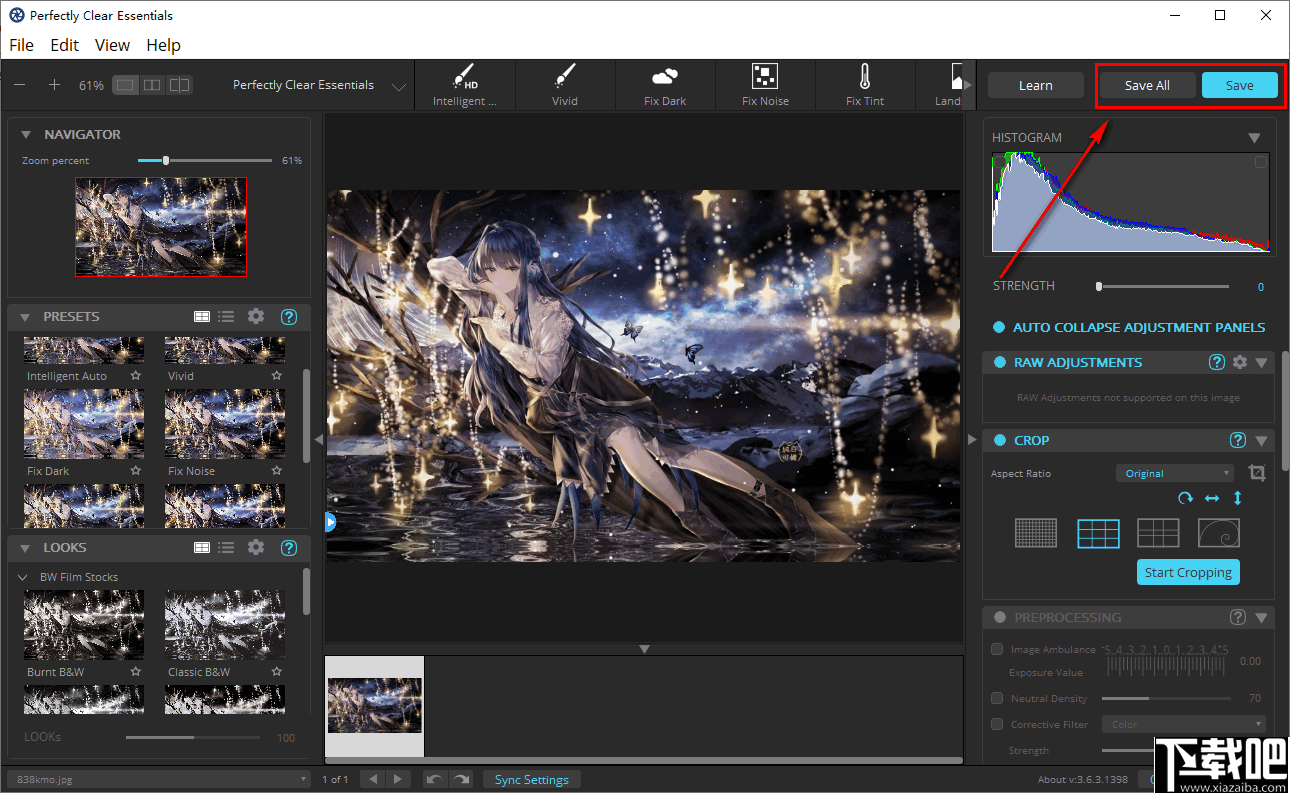Viewport: 1290px width, 793px height.
Task: Open the Perfectly Clear Essentials preset dropdown
Action: click(399, 86)
